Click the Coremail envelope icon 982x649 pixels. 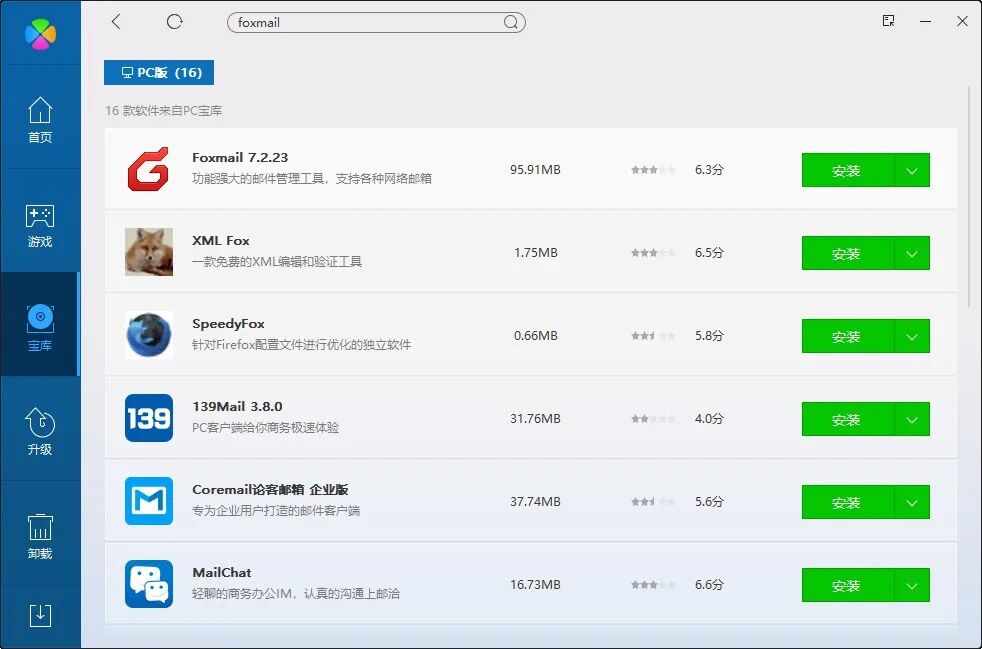coord(148,501)
